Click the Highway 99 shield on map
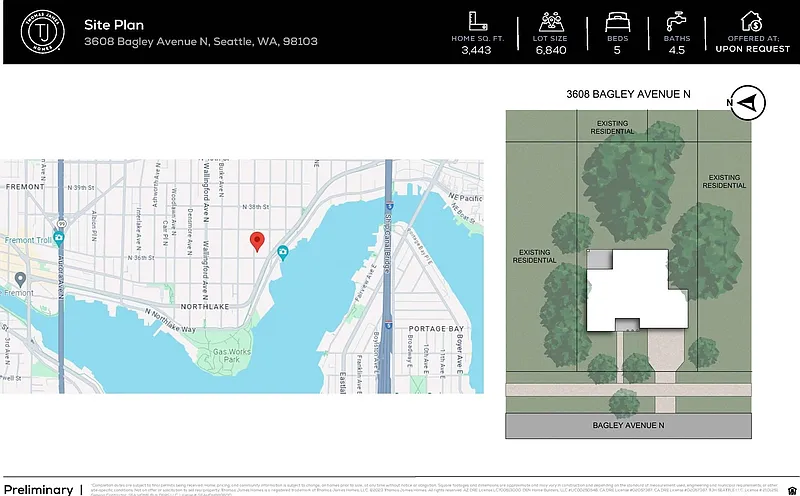Image resolution: width=800 pixels, height=496 pixels. pyautogui.click(x=61, y=223)
